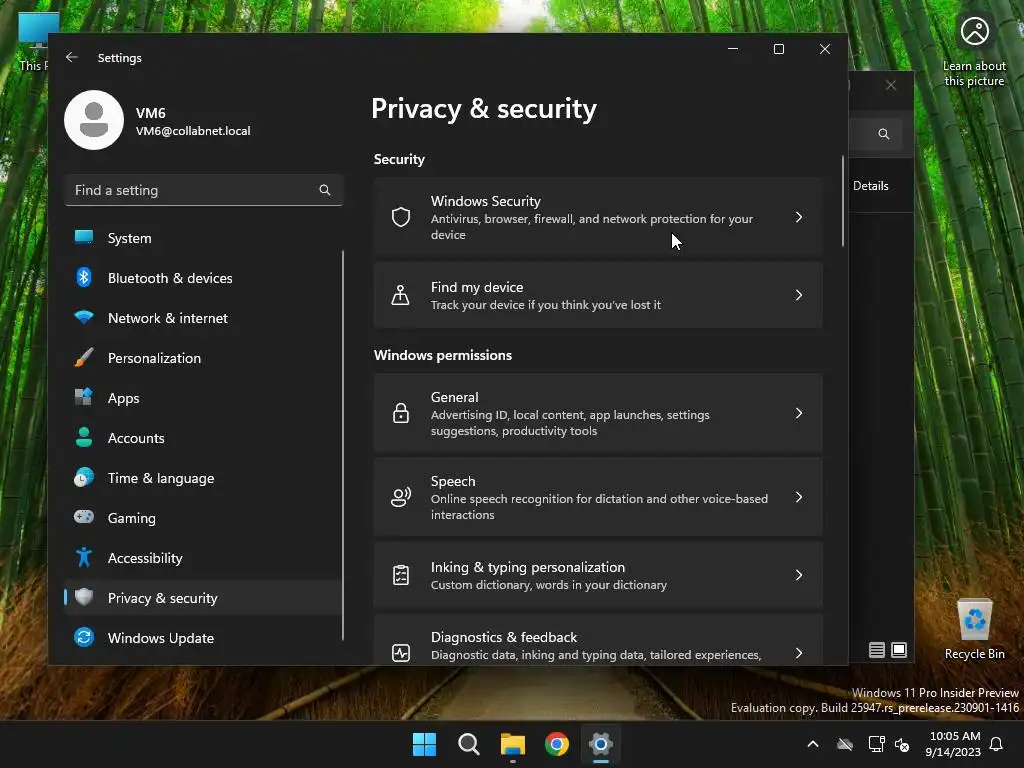
Task: Open Network & internet category
Action: coord(202,318)
